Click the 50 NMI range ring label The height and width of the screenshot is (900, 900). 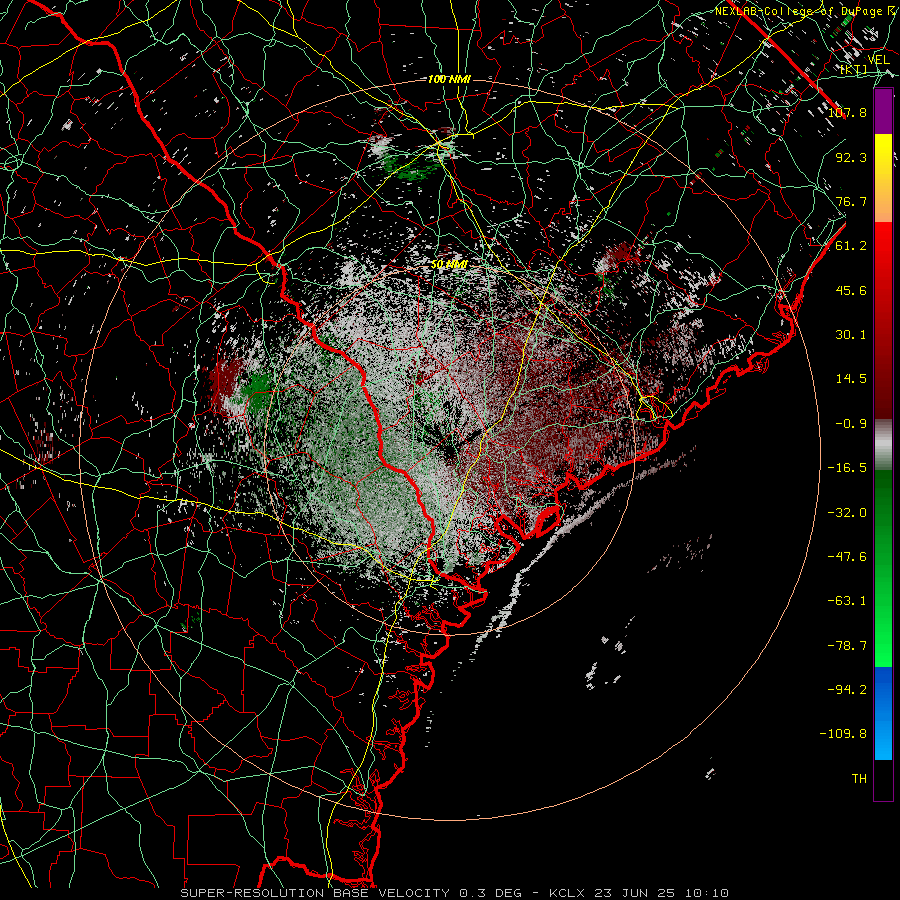(449, 264)
